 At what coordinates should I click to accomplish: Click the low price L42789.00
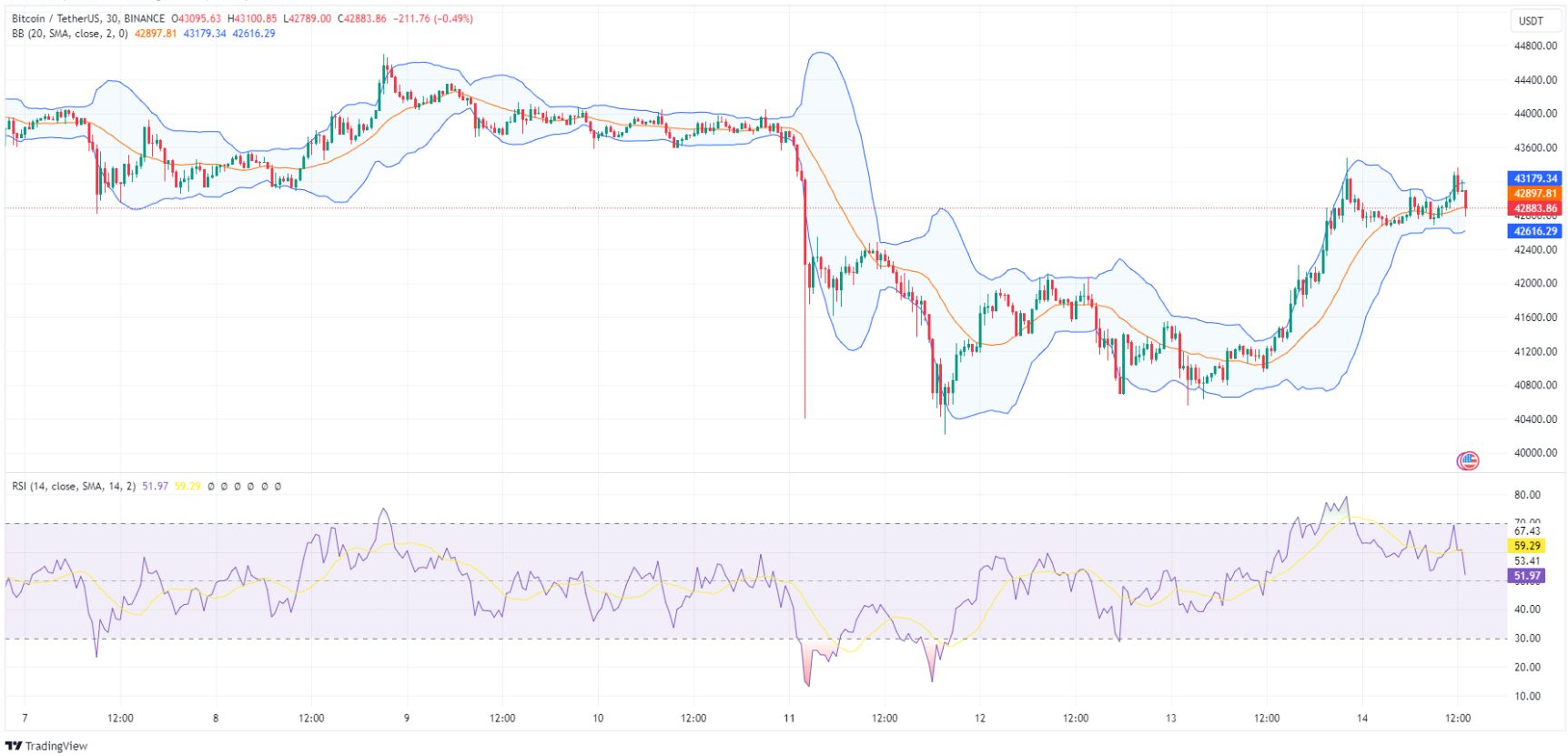[308, 18]
